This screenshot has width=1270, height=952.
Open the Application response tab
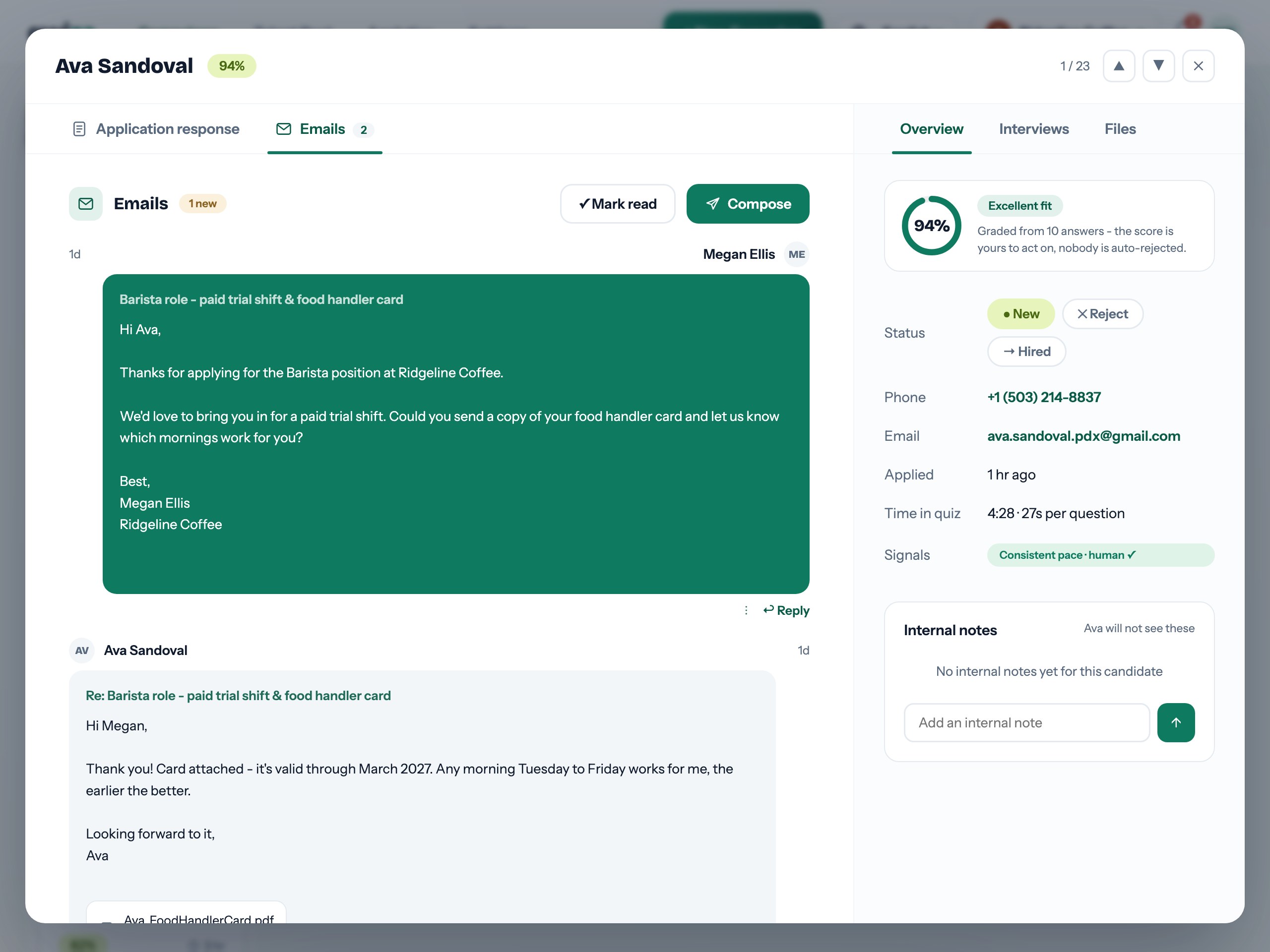coord(156,129)
